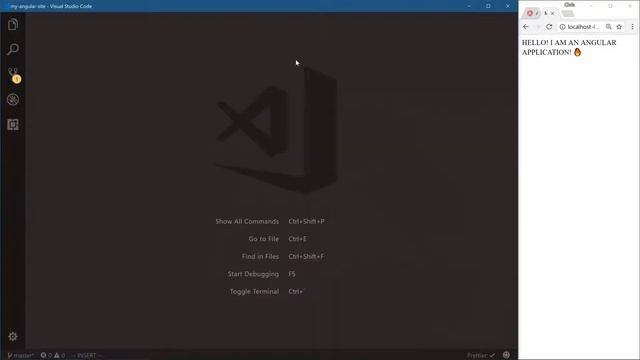Switch to the first Chrome tab with the red icon
The width and height of the screenshot is (640, 360).
[532, 13]
